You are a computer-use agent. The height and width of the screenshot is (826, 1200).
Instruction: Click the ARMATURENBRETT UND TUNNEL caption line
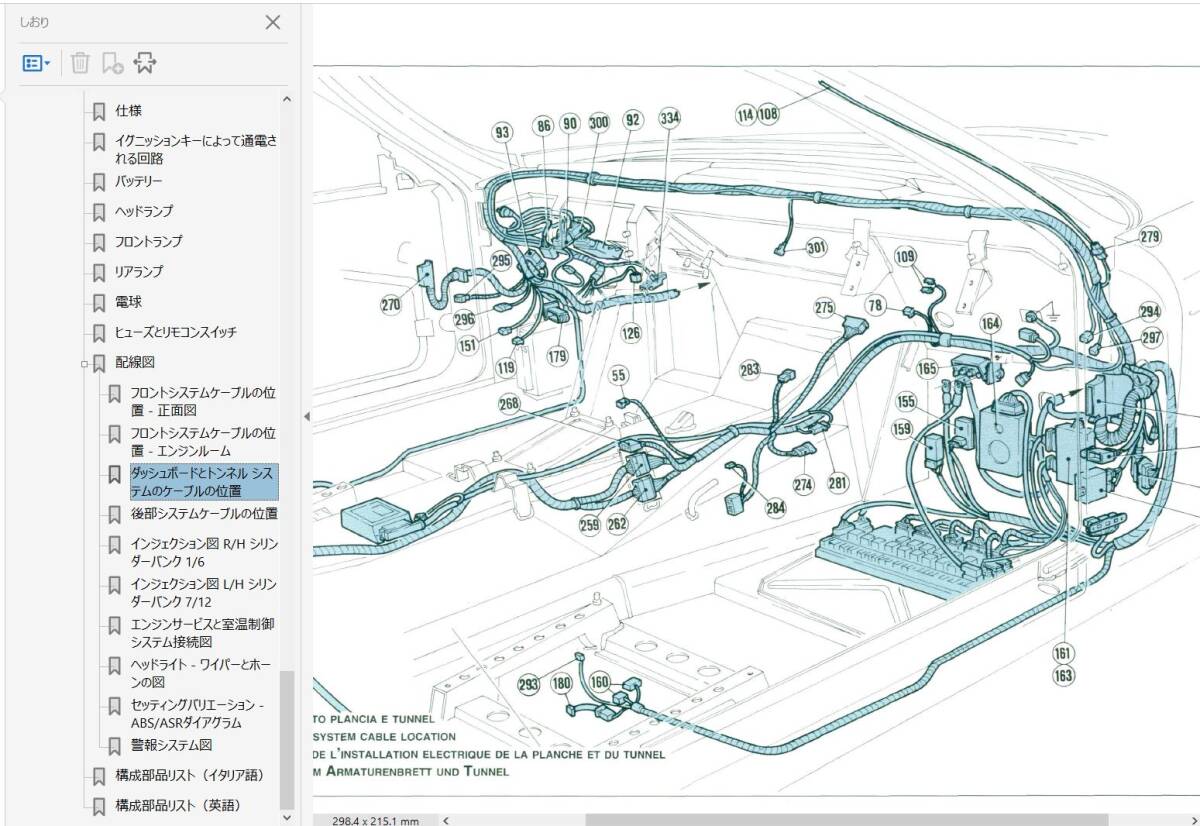(x=412, y=772)
